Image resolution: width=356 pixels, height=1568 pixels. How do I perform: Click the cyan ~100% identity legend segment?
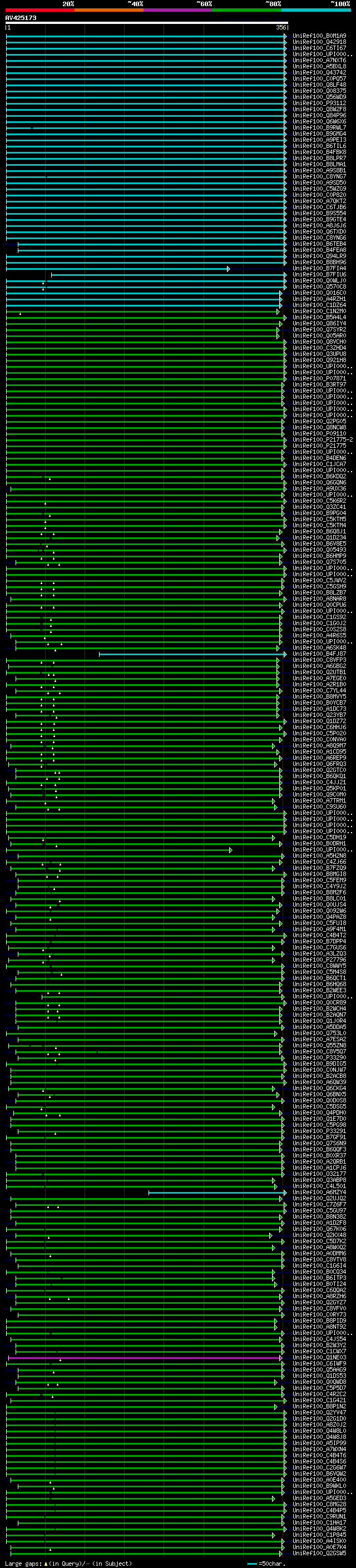pyautogui.click(x=316, y=11)
